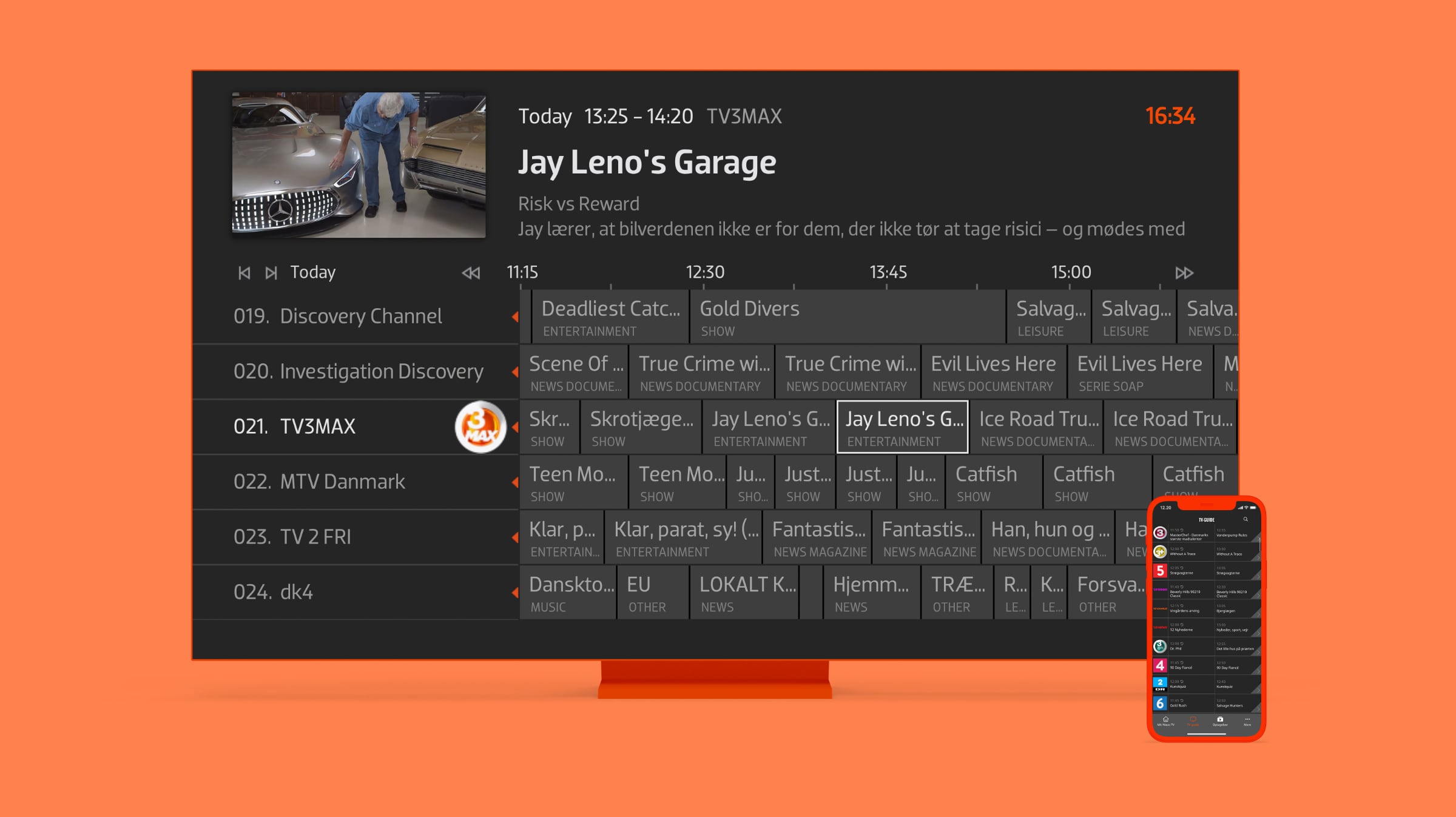
Task: Tap the green TV3 Puls logo on phone
Action: coord(1160,647)
